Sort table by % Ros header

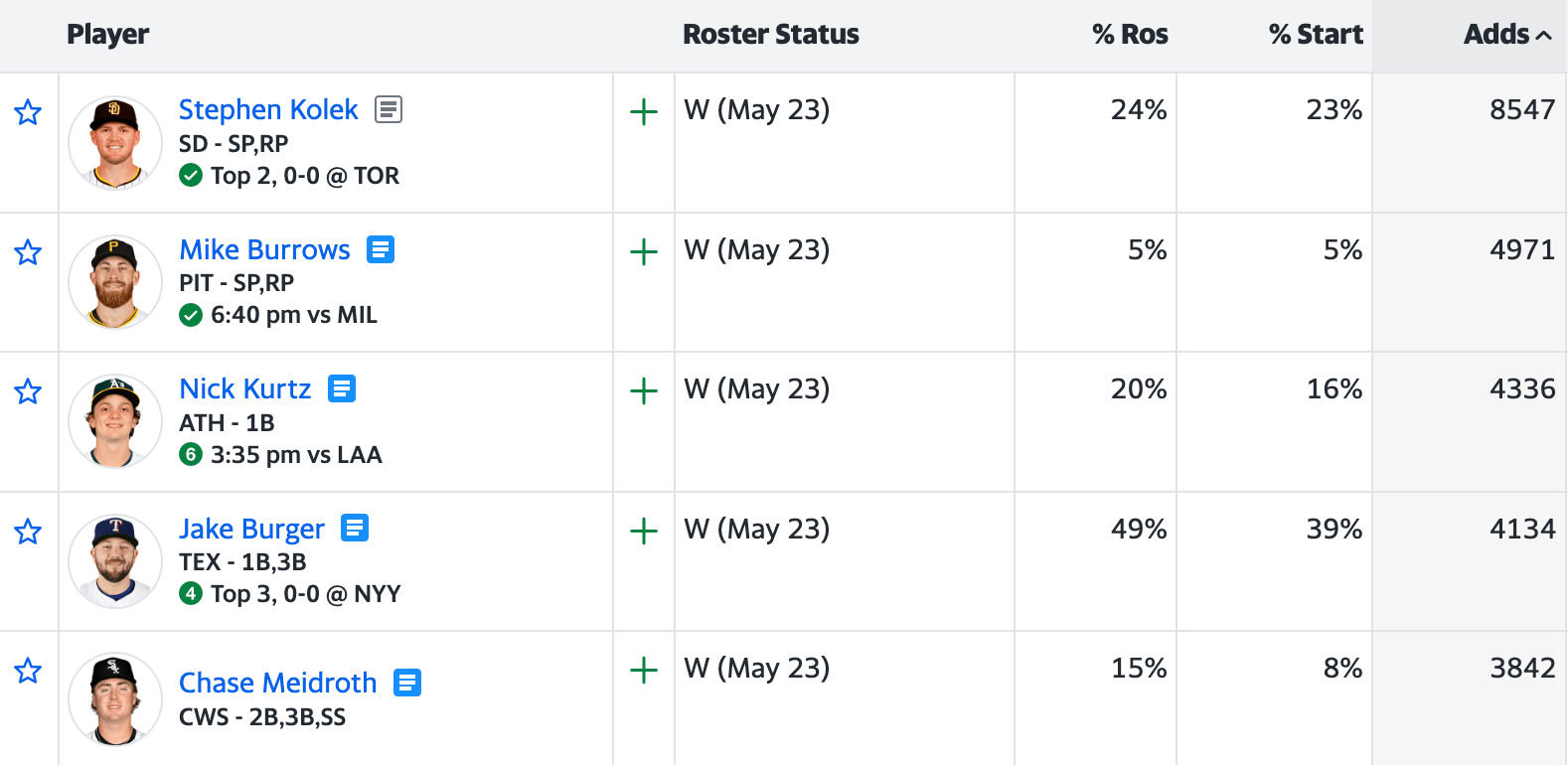(1130, 35)
